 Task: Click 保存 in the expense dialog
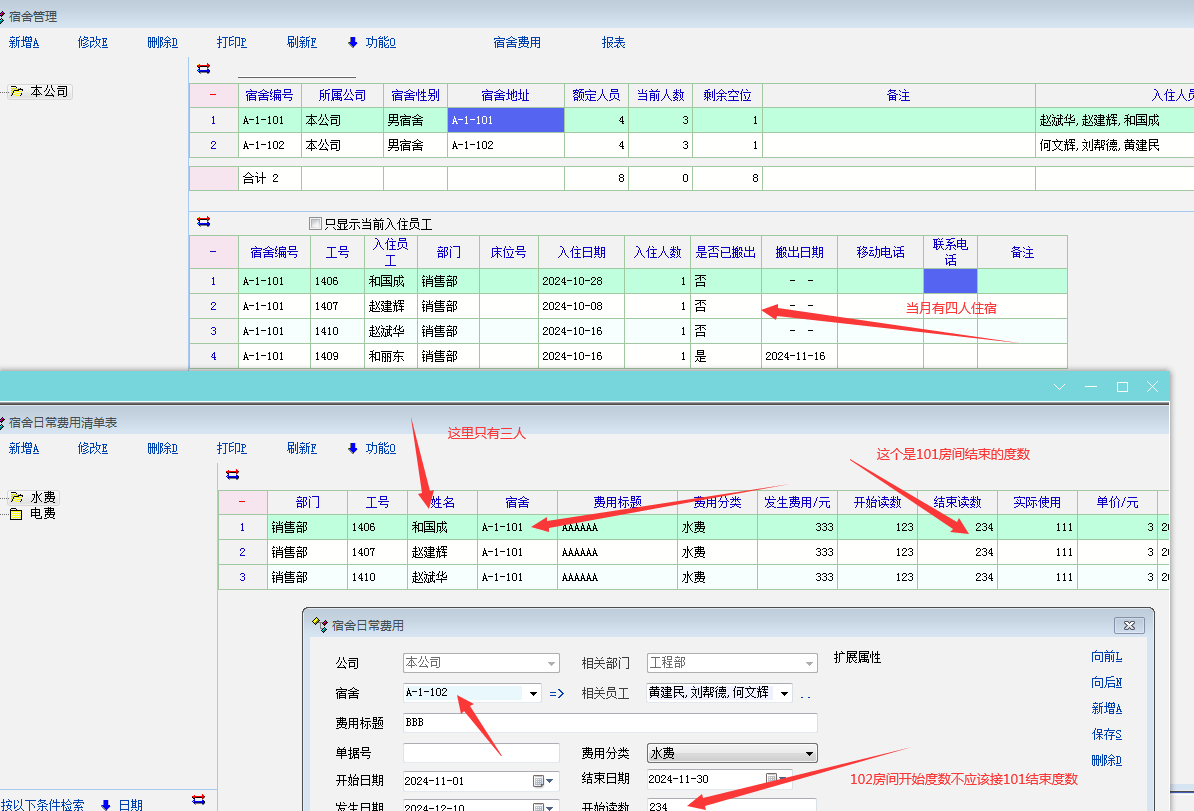click(x=1106, y=734)
